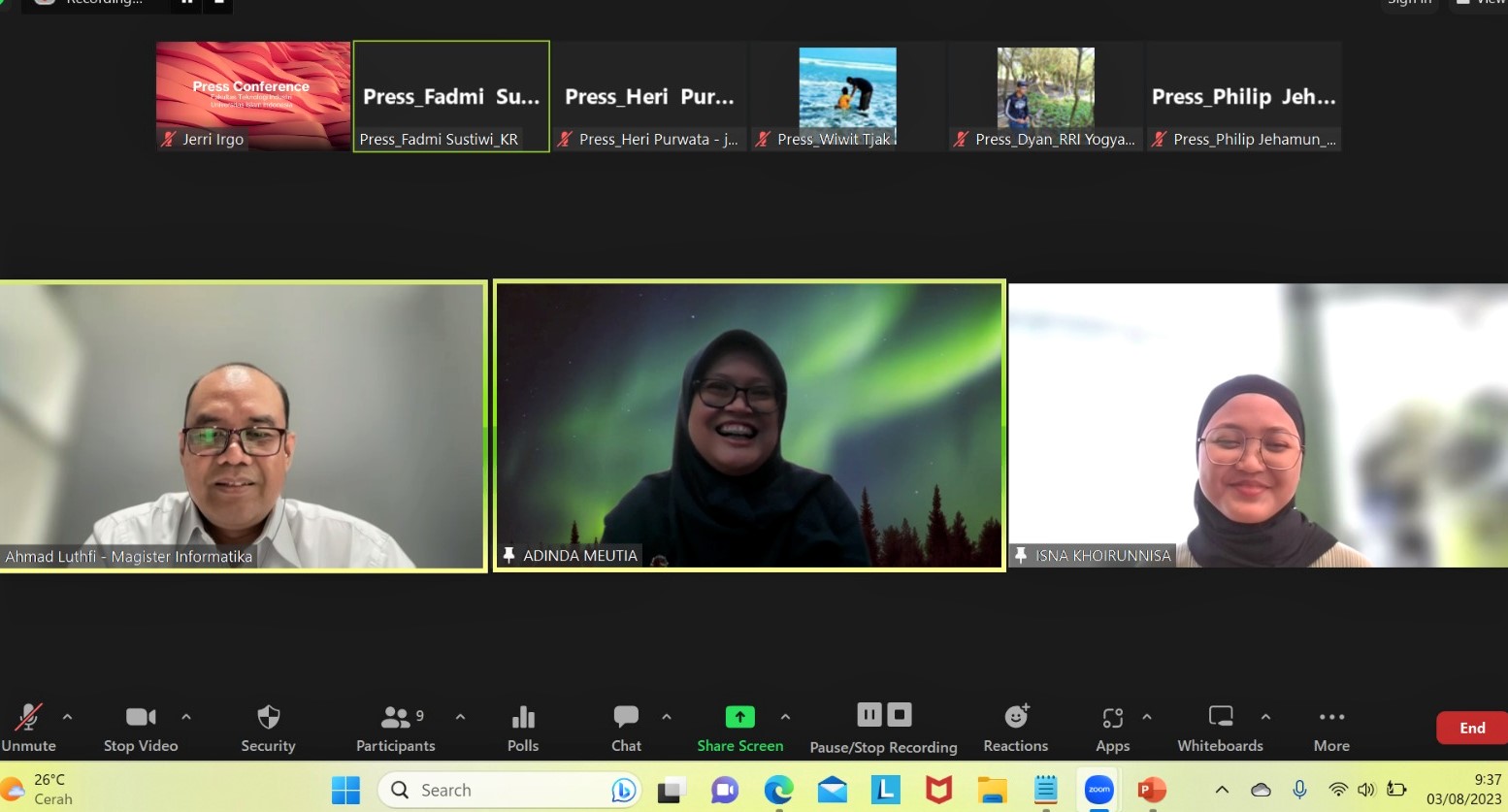Open the More options menu
This screenshot has height=812, width=1508.
click(1331, 729)
